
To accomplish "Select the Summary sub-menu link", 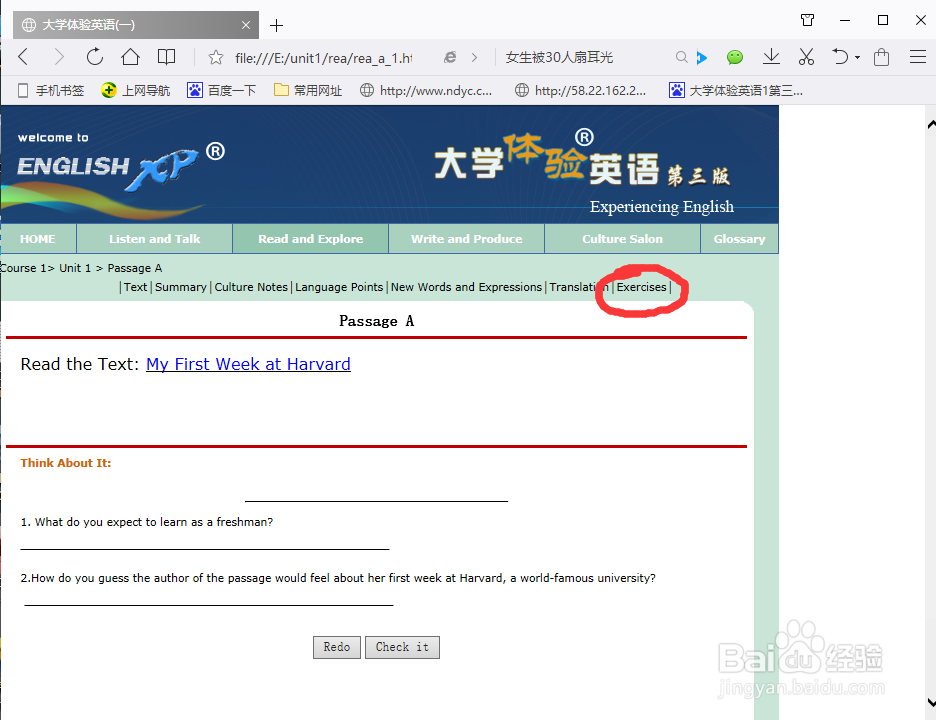I will 181,287.
